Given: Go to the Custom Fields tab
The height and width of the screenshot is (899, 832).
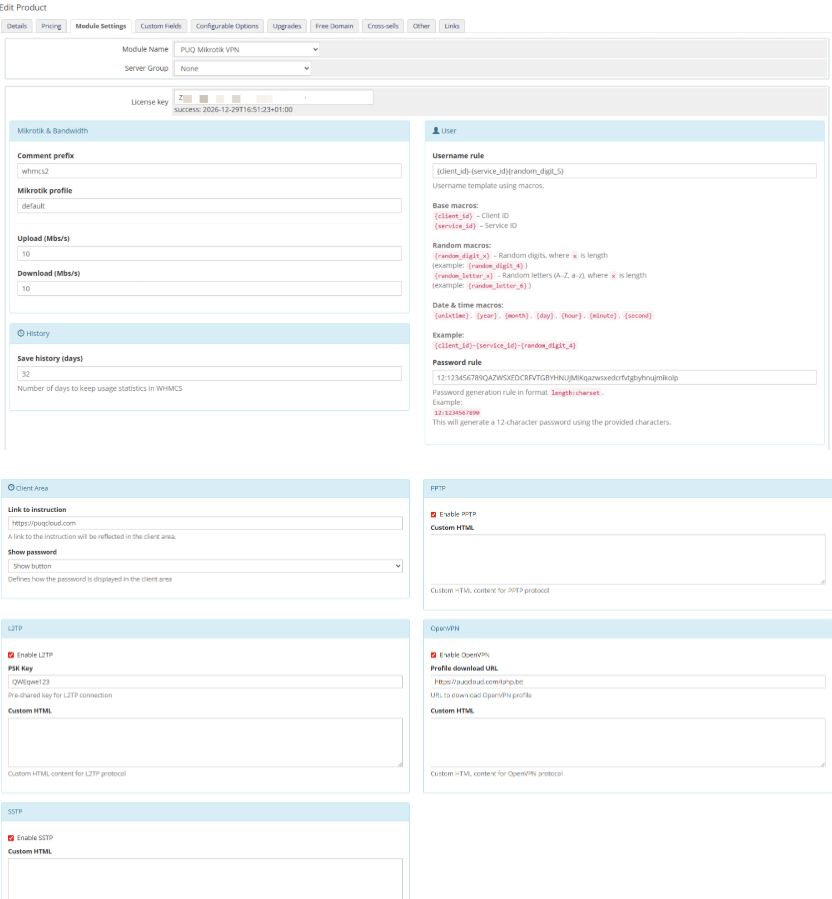Looking at the screenshot, I should pyautogui.click(x=160, y=25).
